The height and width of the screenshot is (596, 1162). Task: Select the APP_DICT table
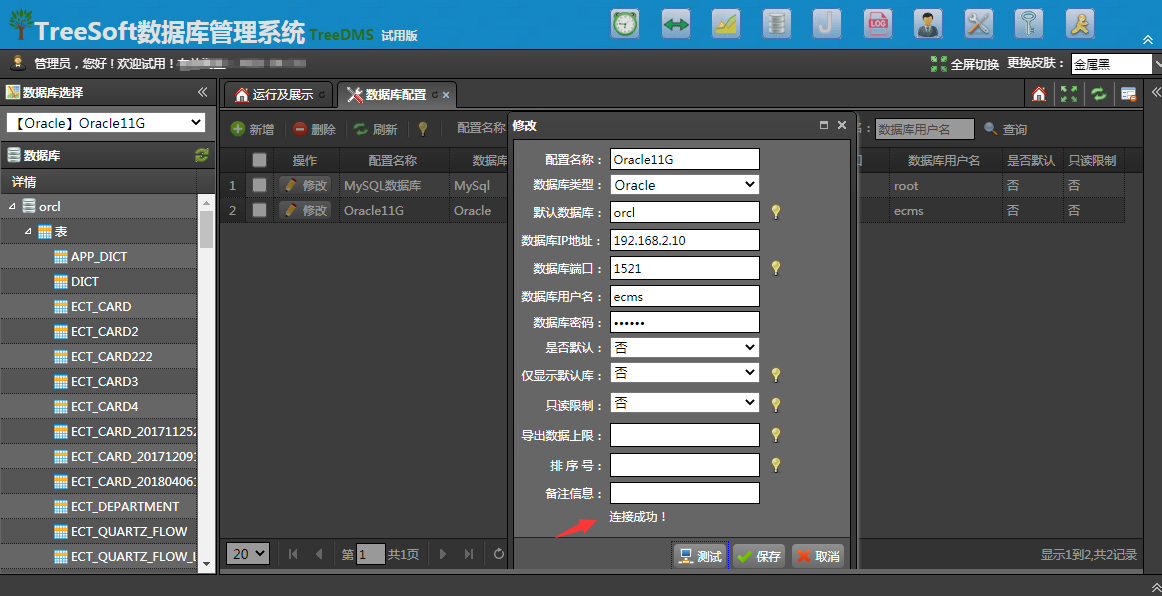pyautogui.click(x=99, y=256)
